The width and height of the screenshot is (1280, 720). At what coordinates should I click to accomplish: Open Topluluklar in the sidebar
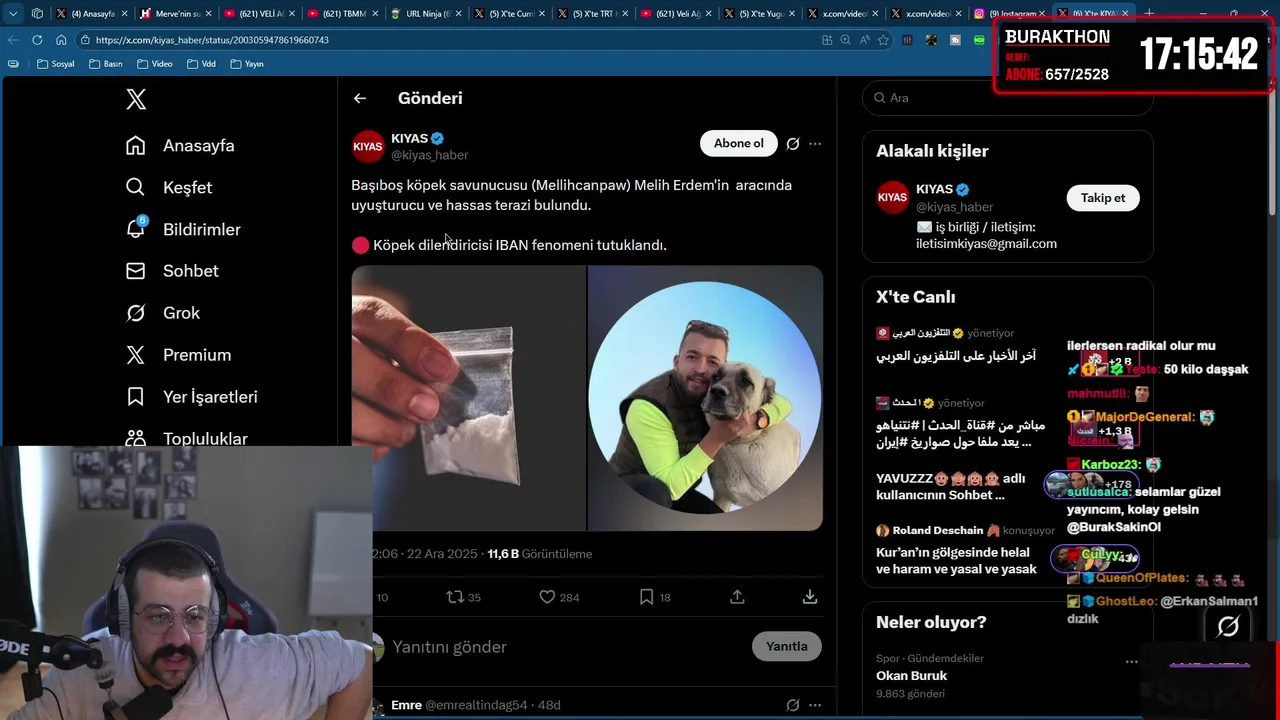click(186, 438)
